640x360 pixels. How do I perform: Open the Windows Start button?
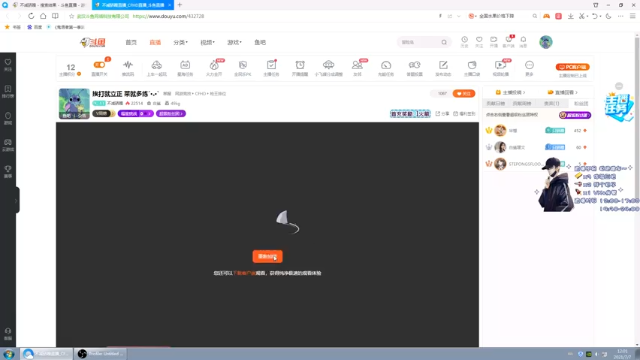(x=9, y=354)
